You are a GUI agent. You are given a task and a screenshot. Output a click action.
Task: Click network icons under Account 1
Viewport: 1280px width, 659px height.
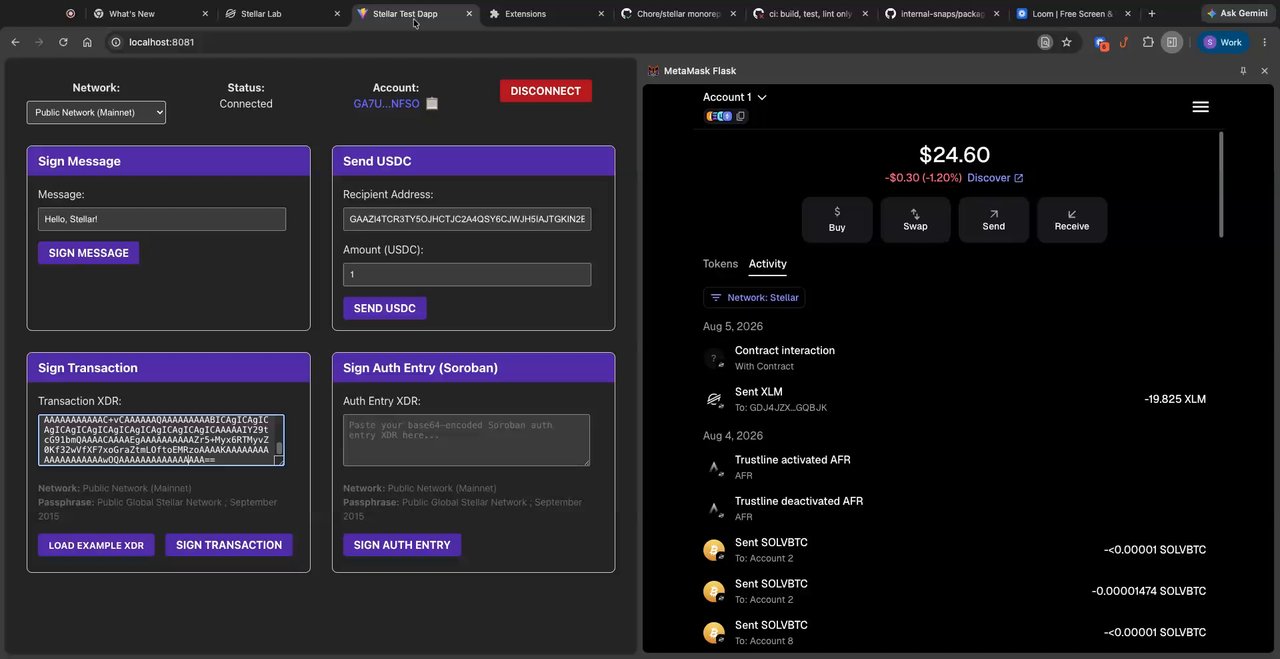pyautogui.click(x=719, y=116)
